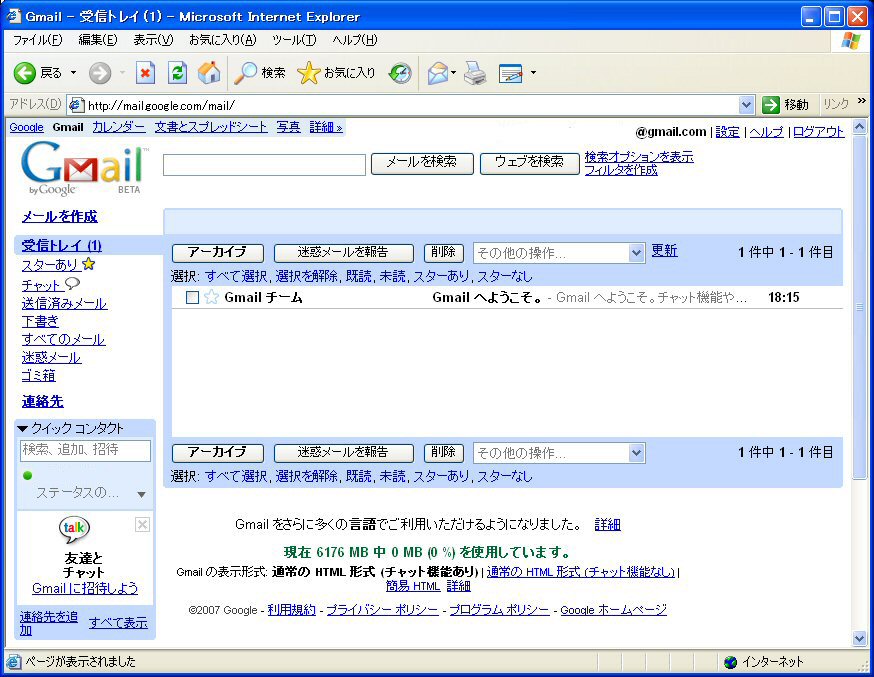Click the メールを検索 button

pos(422,163)
